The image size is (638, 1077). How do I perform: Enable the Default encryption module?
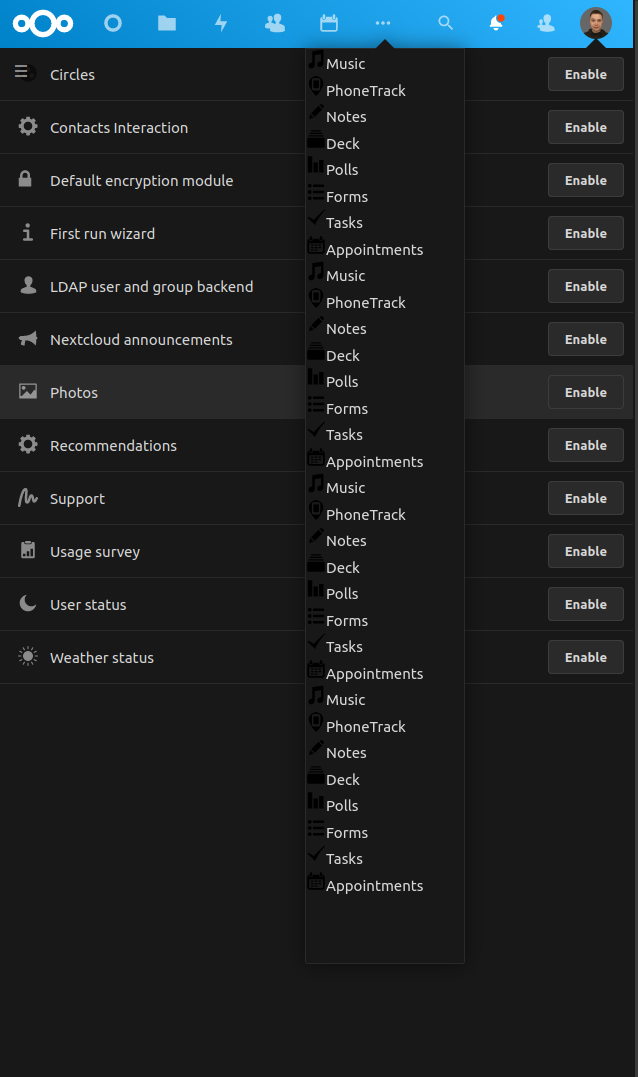point(585,180)
